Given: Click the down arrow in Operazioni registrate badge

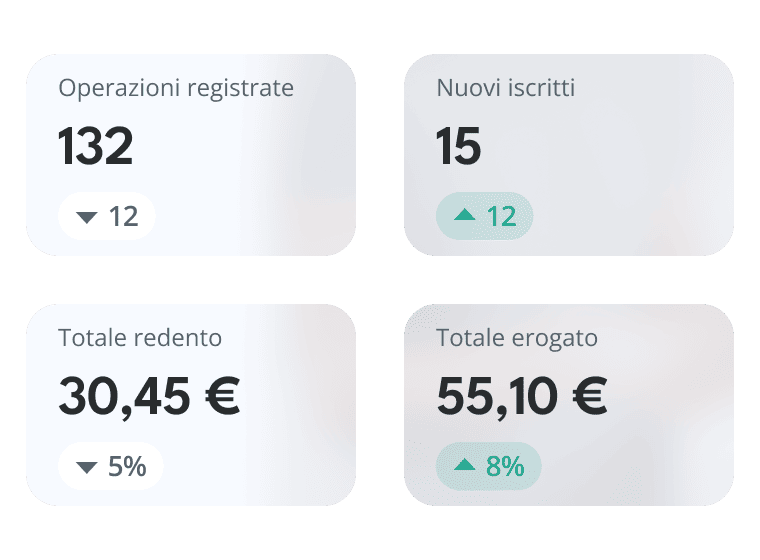Looking at the screenshot, I should point(87,217).
